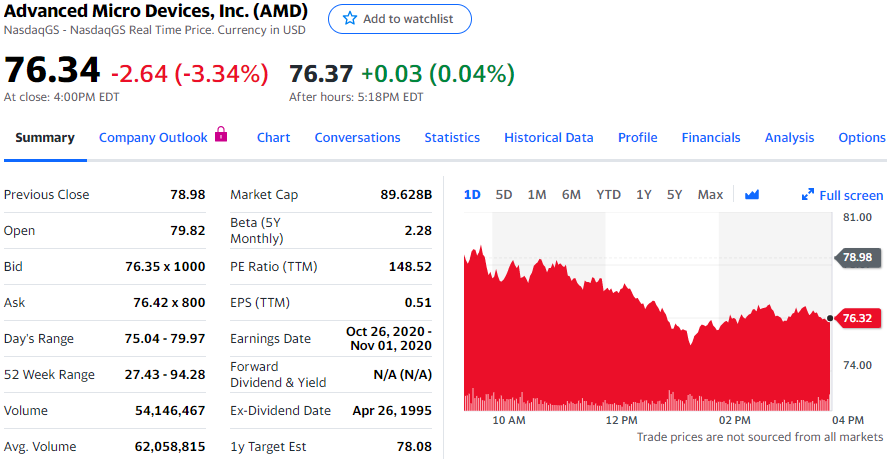Image resolution: width=887 pixels, height=459 pixels.
Task: Click the lock icon beside Company Outlook
Action: (221, 135)
